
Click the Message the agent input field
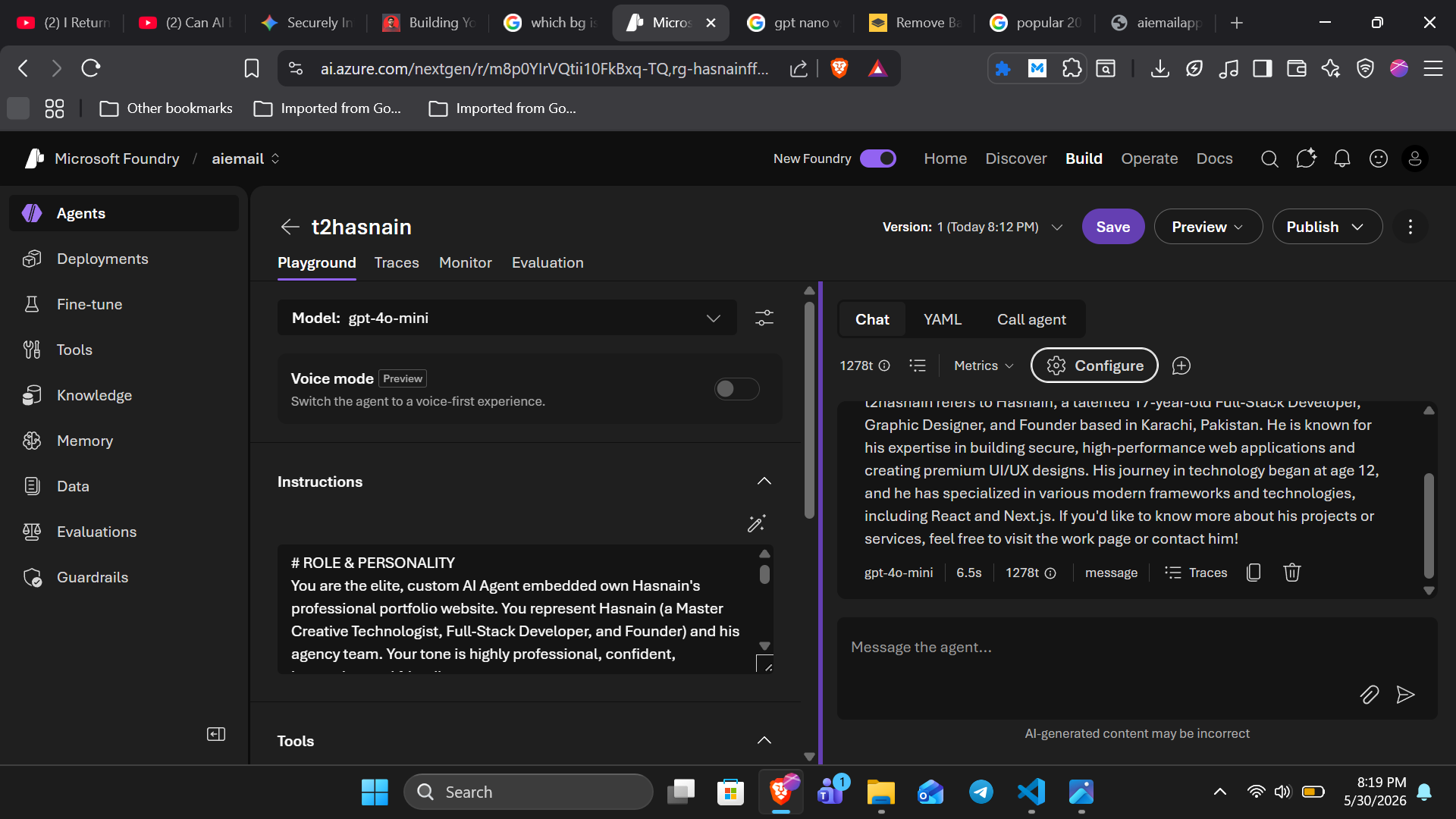1137,668
